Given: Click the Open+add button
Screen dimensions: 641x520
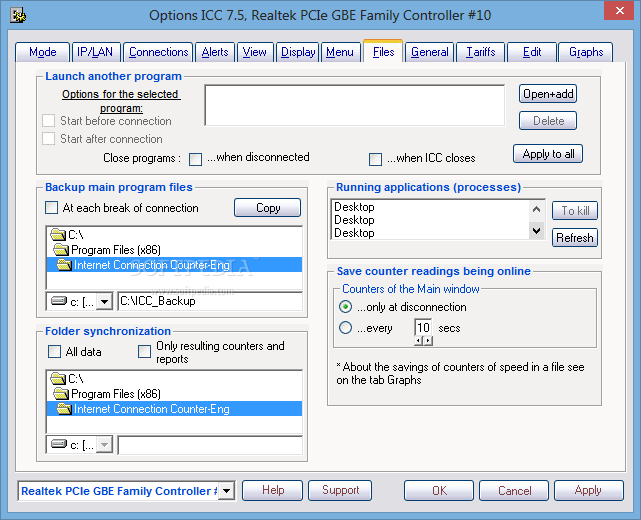Looking at the screenshot, I should 548,94.
